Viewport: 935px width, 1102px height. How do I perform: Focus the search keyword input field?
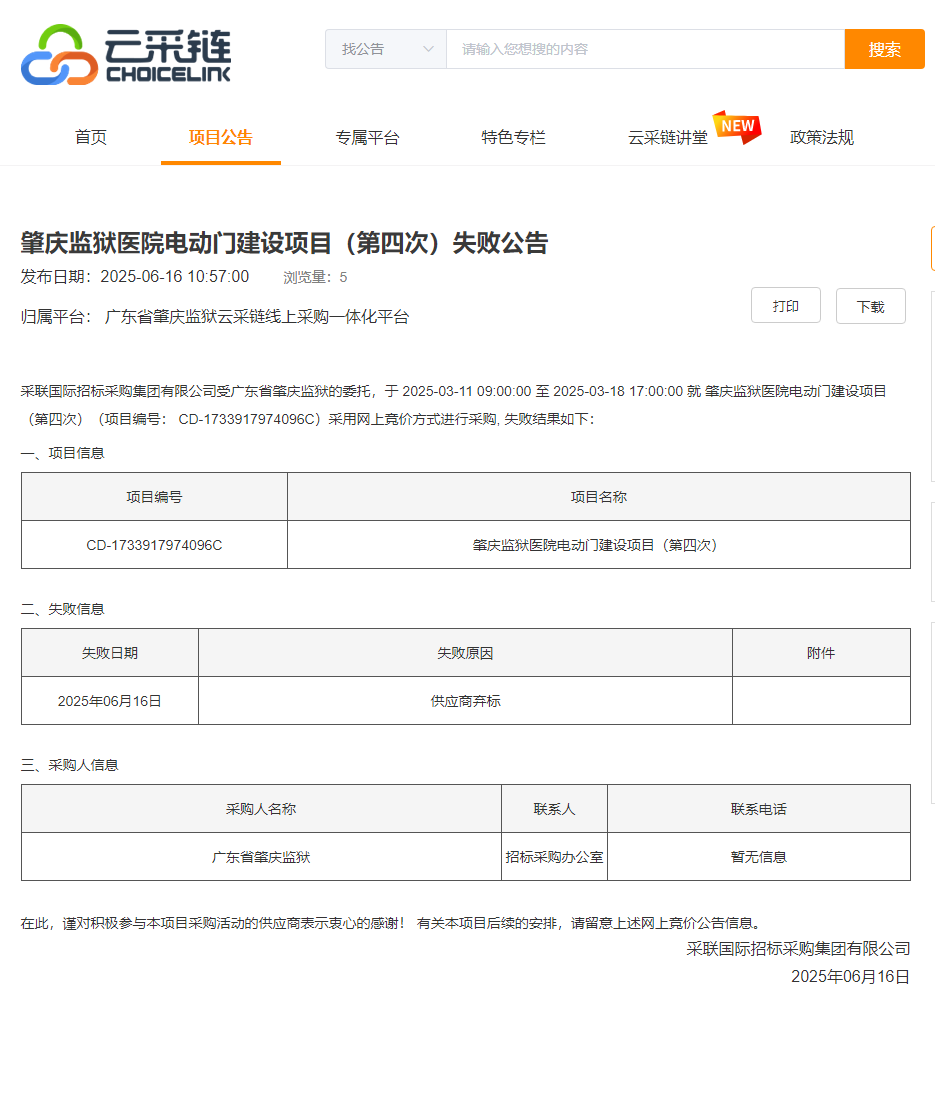645,49
